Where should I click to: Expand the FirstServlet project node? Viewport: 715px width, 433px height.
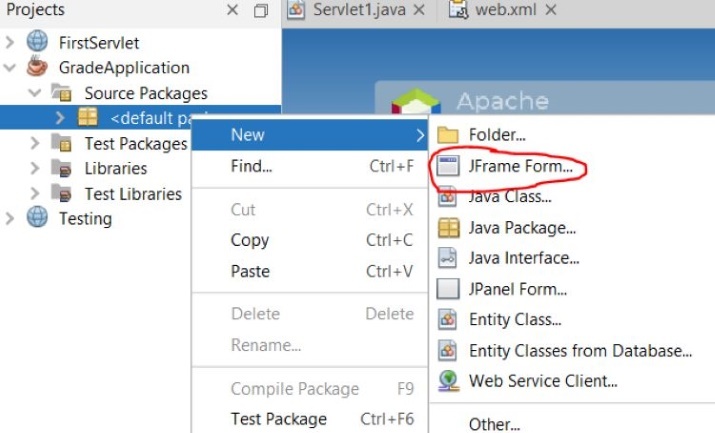pos(11,43)
